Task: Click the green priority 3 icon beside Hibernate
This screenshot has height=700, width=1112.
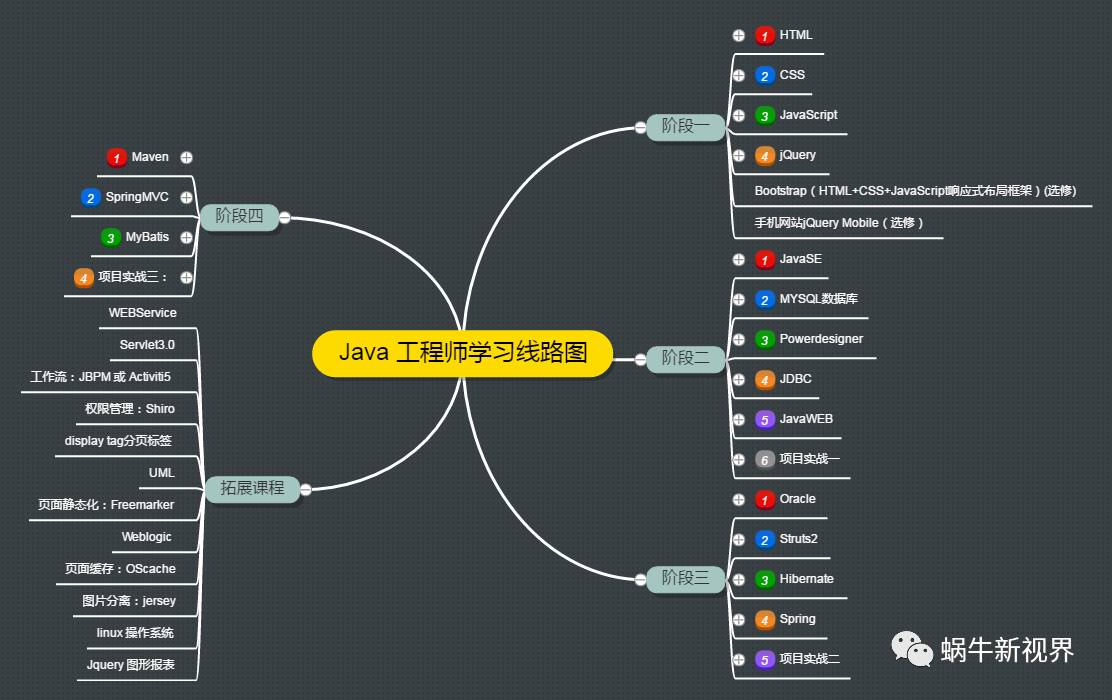Action: [x=764, y=580]
